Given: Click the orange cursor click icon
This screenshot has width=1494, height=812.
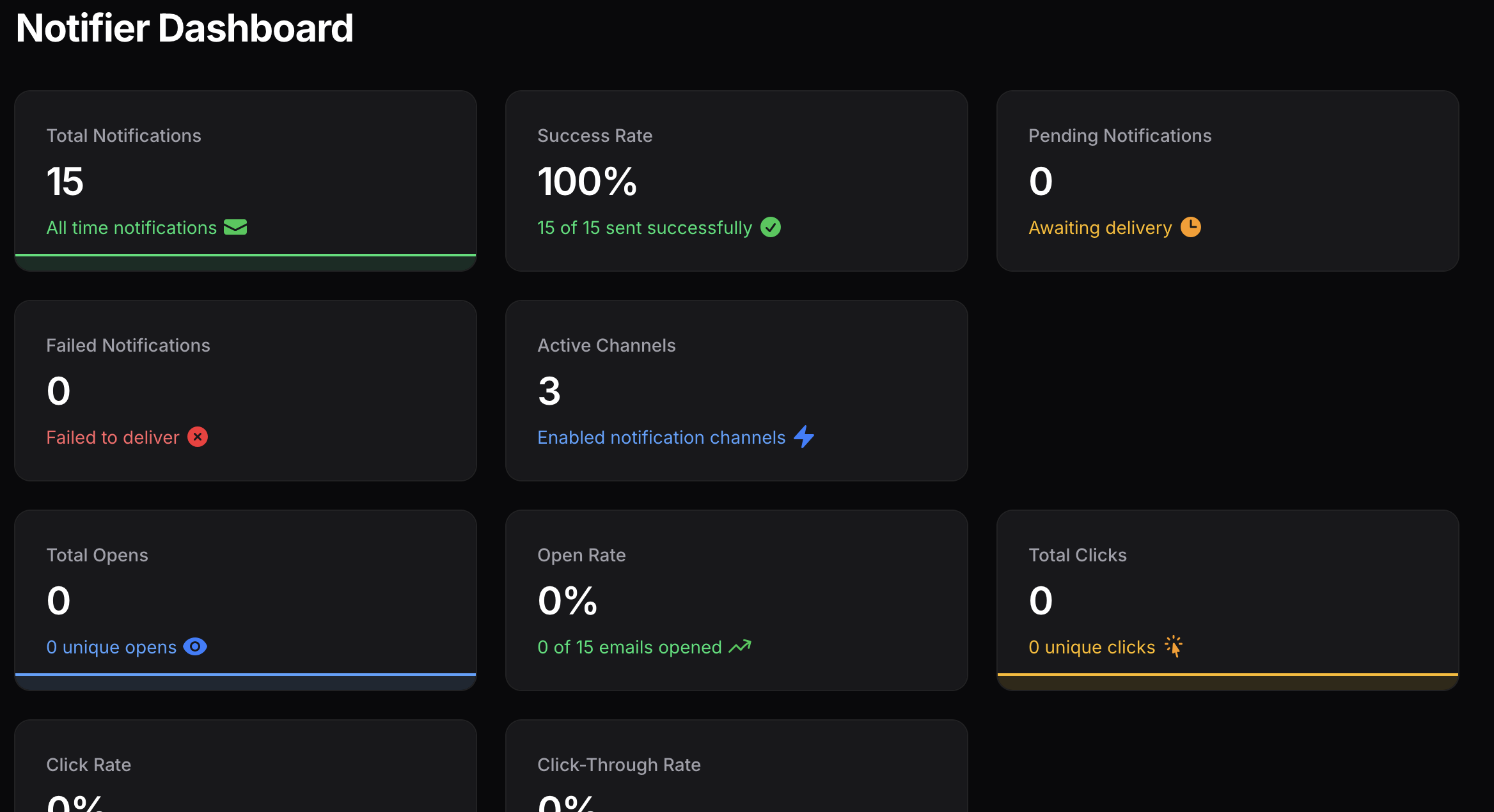Looking at the screenshot, I should (x=1174, y=646).
